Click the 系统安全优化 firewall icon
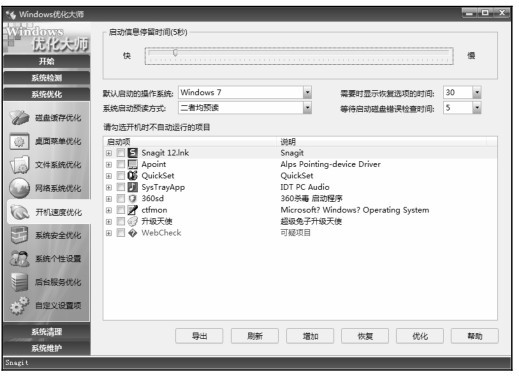The image size is (519, 376). (x=19, y=235)
